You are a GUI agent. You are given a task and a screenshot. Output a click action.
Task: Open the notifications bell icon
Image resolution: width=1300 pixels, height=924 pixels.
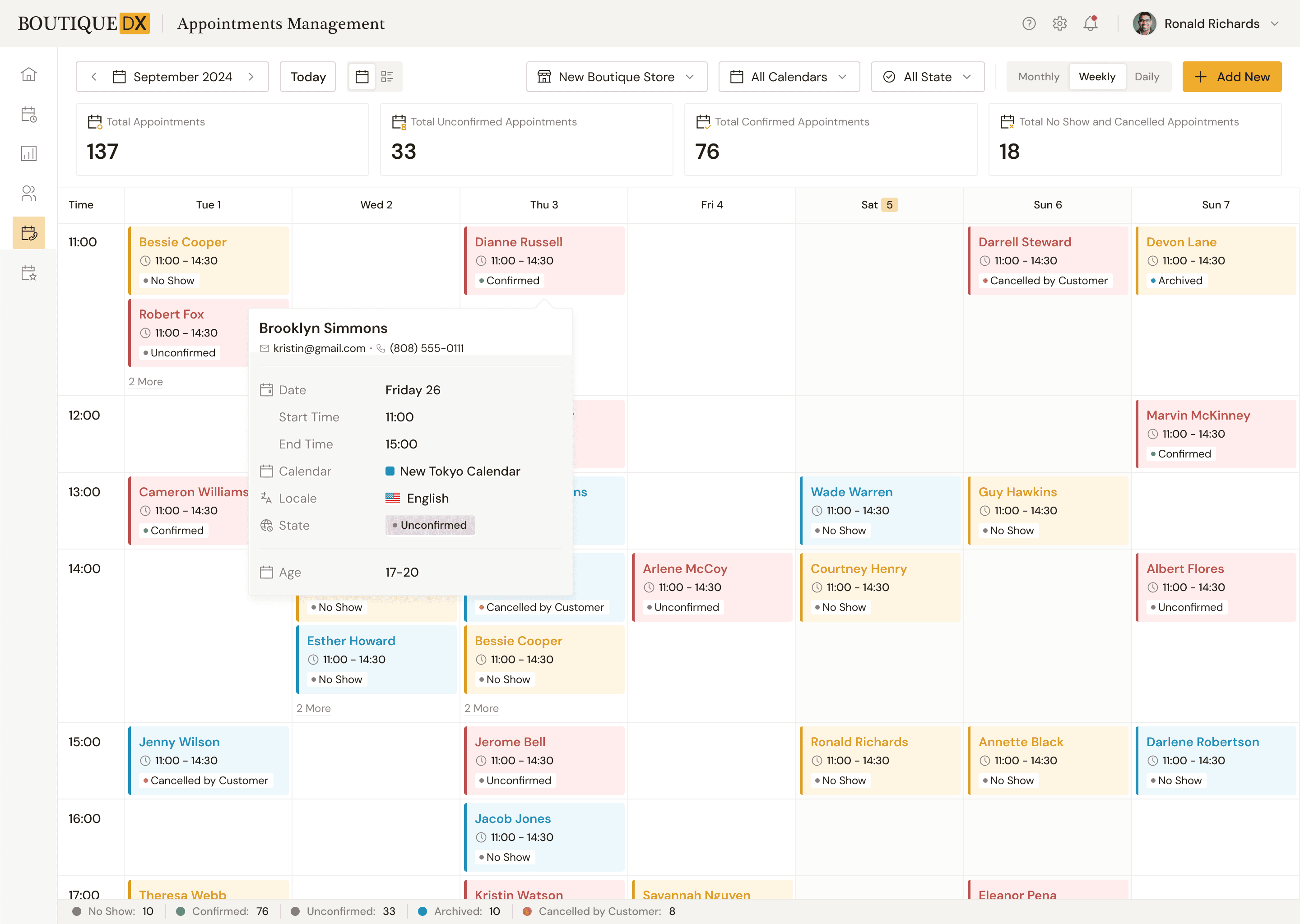pos(1091,23)
